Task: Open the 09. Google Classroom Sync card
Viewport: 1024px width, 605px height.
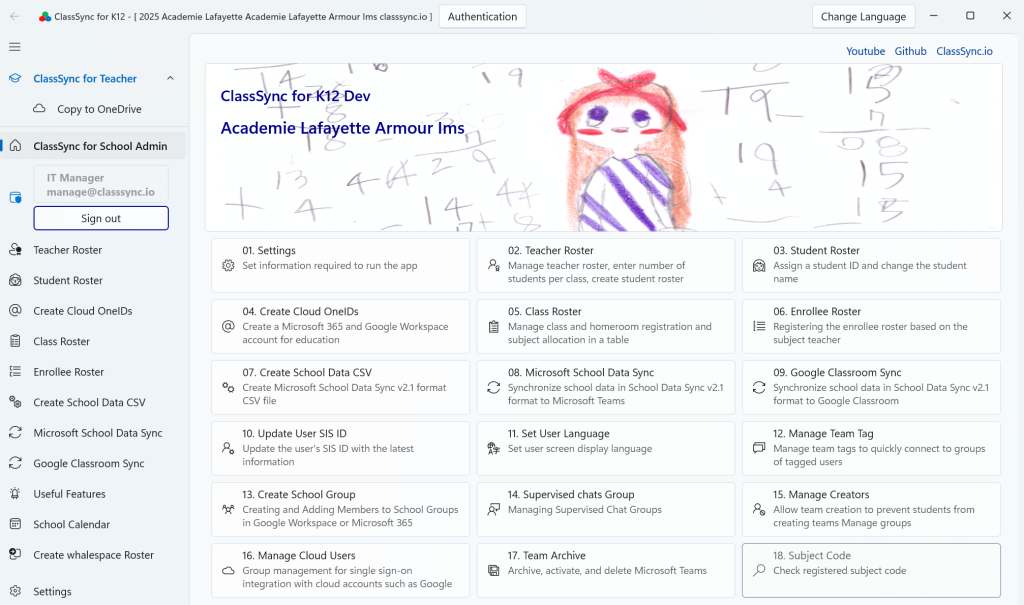Action: [871, 387]
